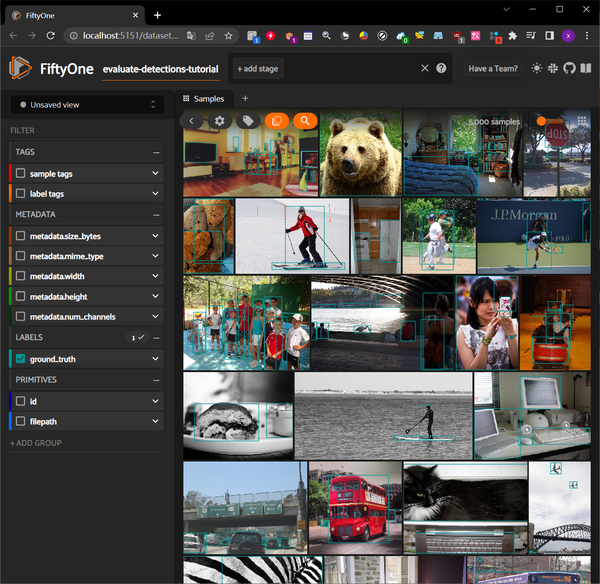Expand the label tags filter chevron
Screen dimensions: 600x584
[x=155, y=194]
